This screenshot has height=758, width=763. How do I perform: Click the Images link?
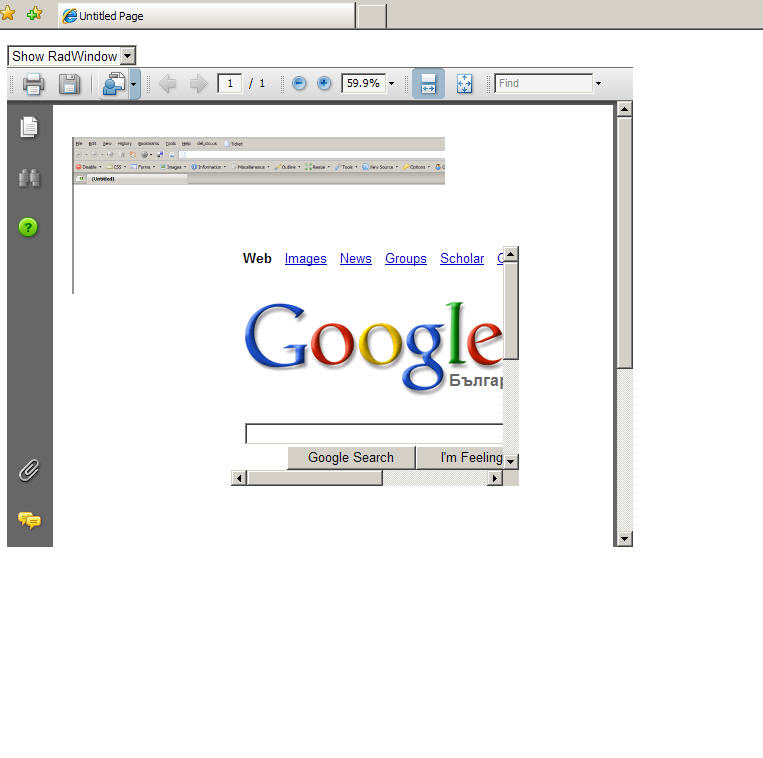pyautogui.click(x=306, y=258)
